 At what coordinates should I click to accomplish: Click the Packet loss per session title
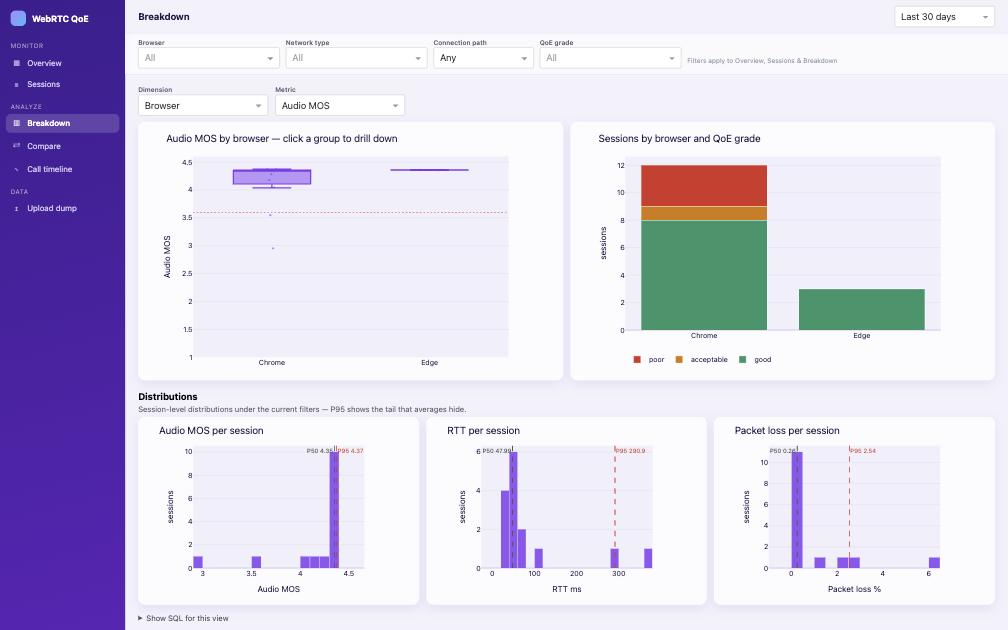787,431
